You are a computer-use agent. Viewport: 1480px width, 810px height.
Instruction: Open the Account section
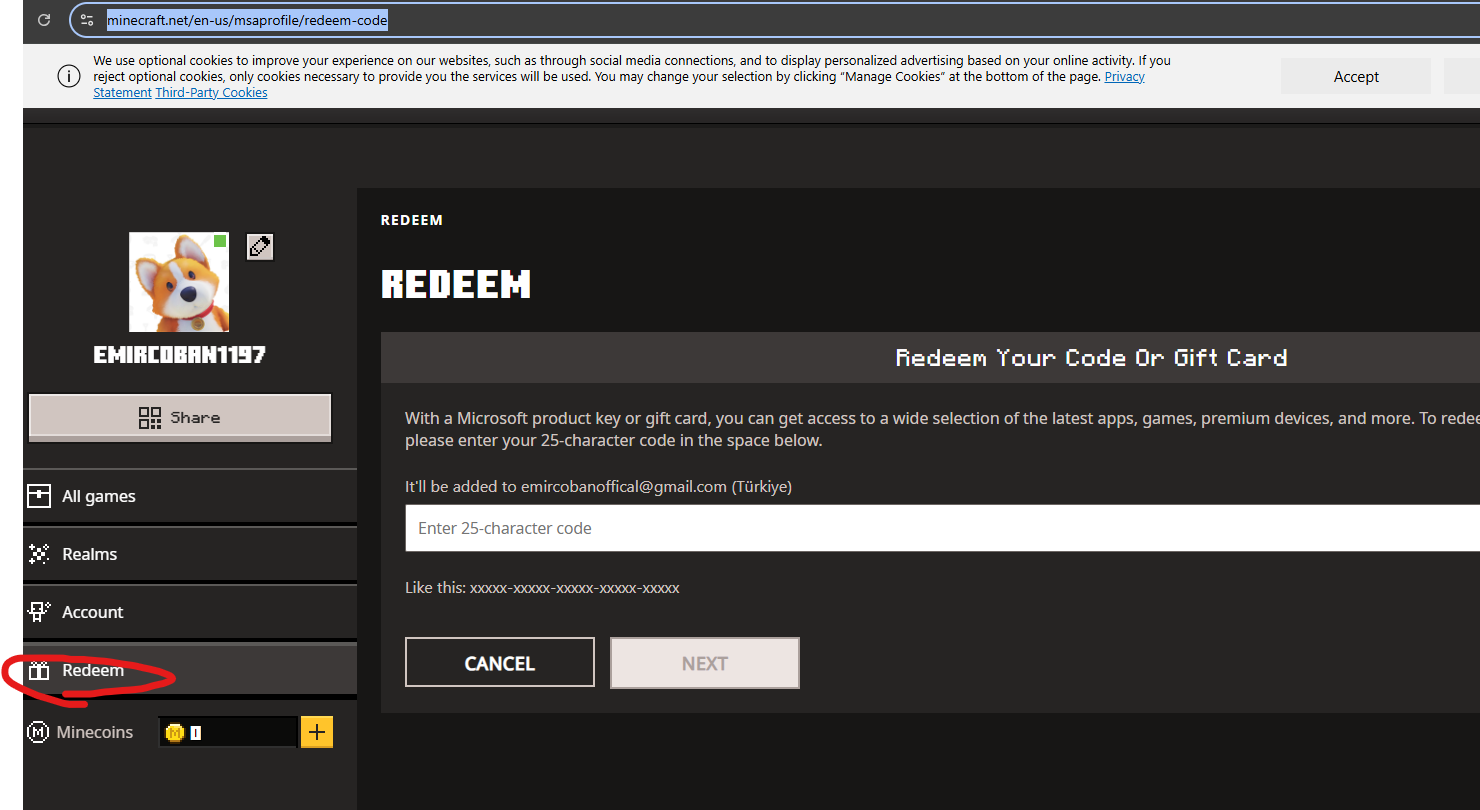click(x=190, y=612)
